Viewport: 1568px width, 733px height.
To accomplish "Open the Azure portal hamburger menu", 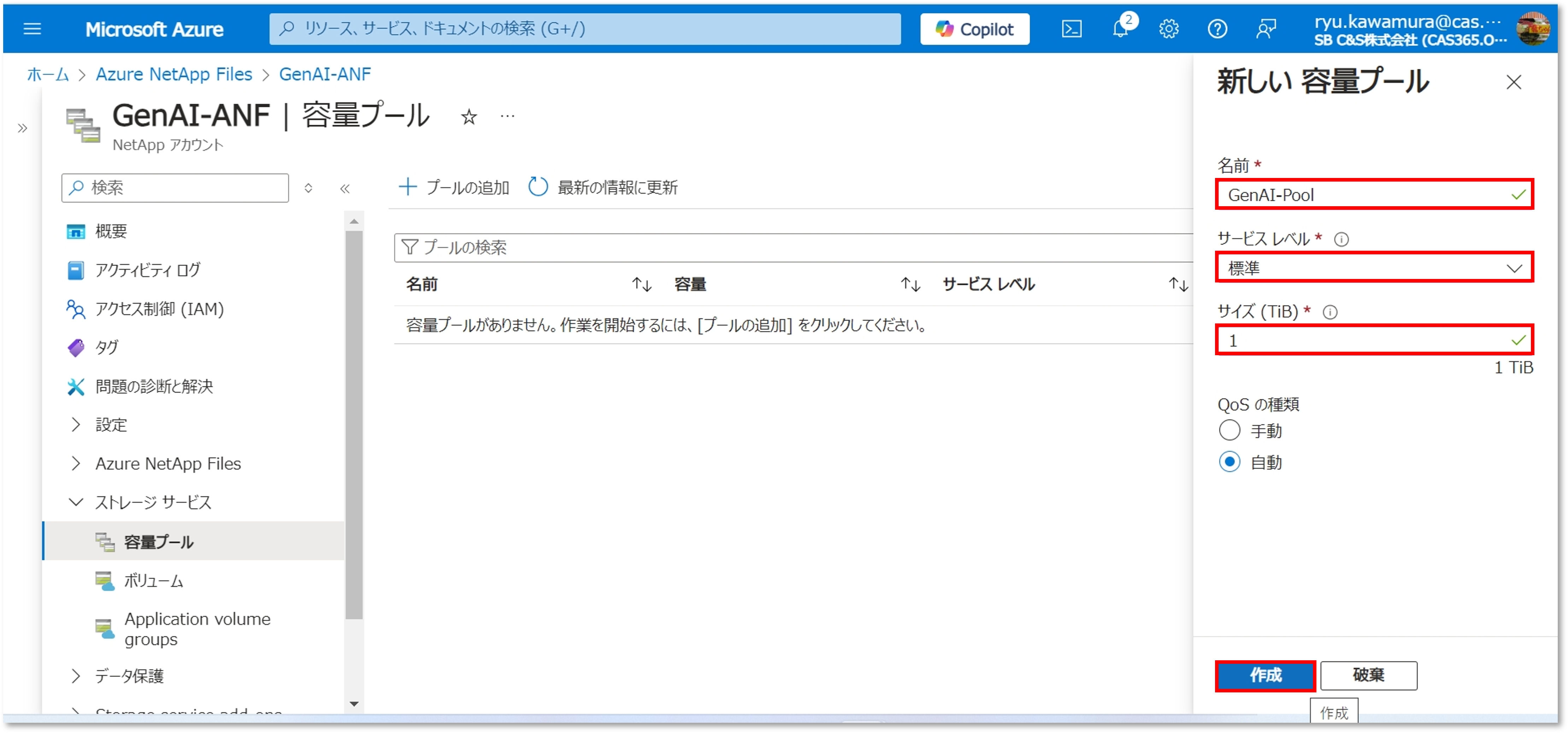I will point(32,29).
